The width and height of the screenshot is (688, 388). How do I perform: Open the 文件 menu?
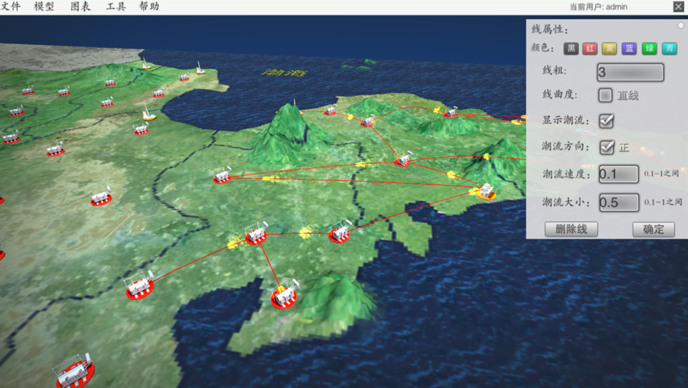11,7
